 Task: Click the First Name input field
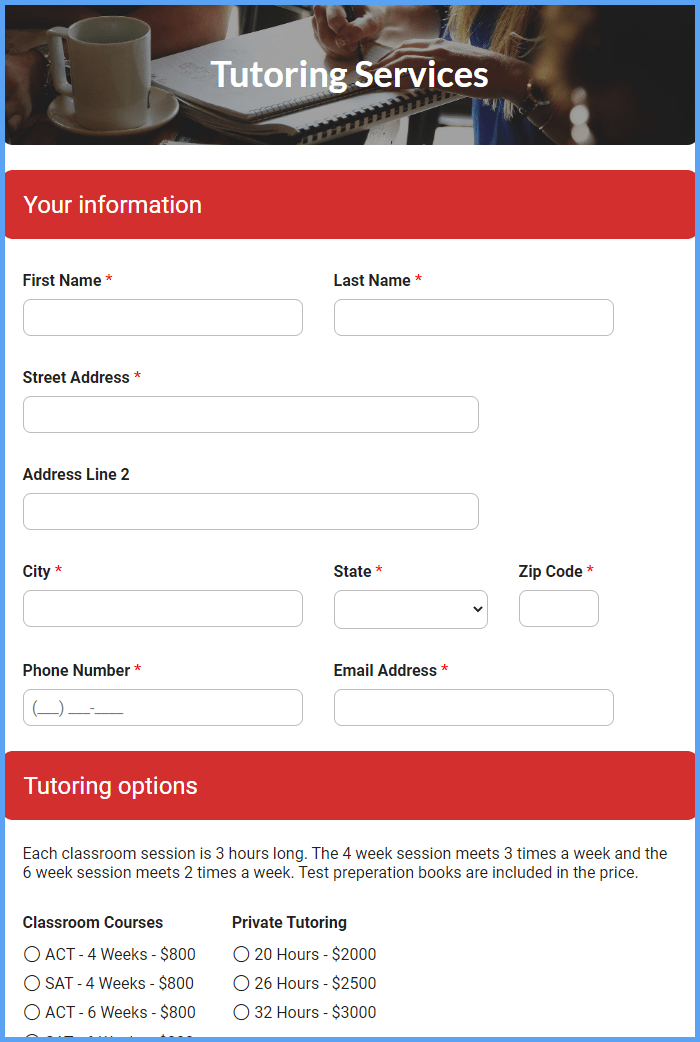pyautogui.click(x=163, y=318)
